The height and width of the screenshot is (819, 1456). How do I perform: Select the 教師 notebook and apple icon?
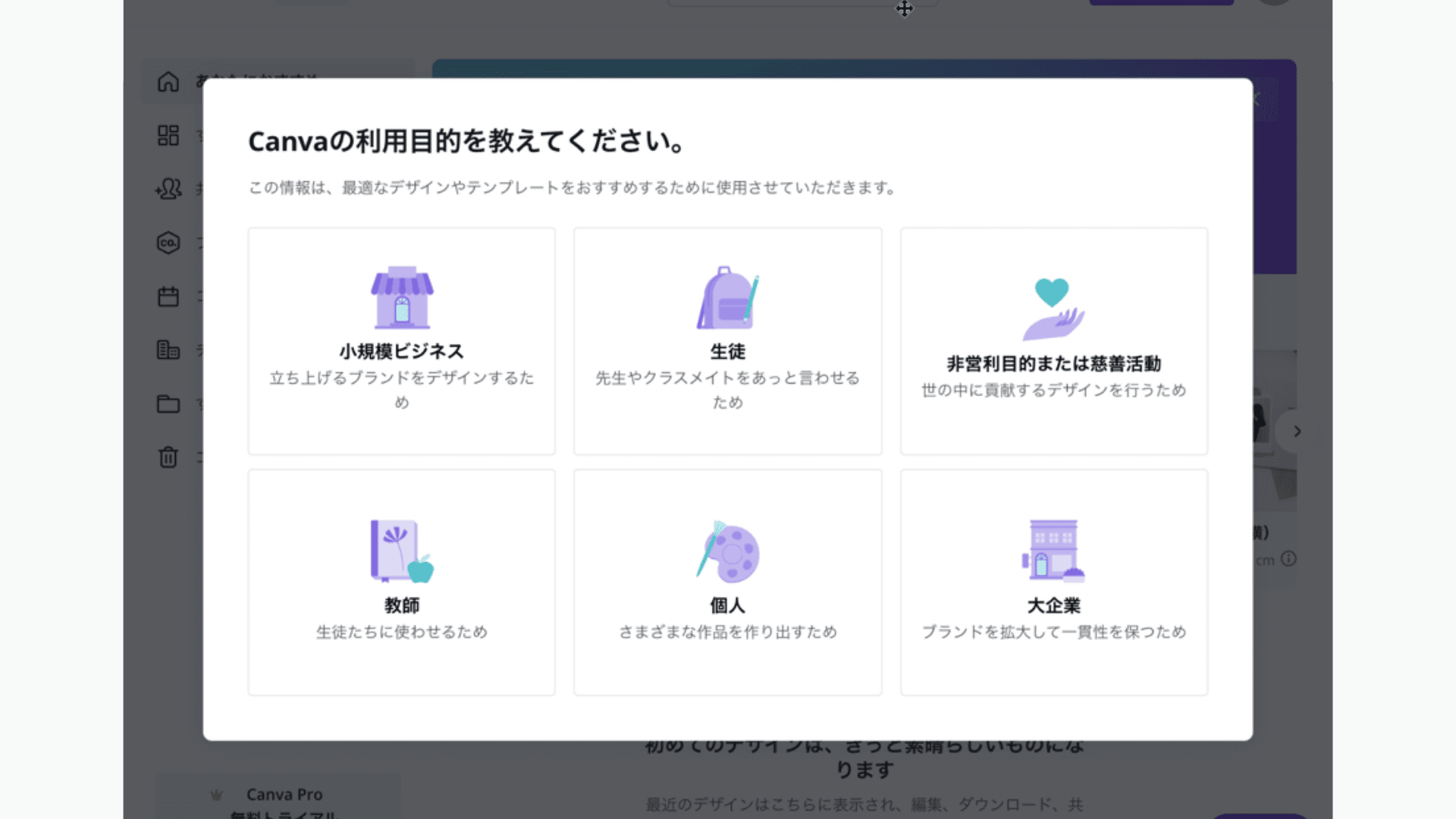[x=402, y=551]
